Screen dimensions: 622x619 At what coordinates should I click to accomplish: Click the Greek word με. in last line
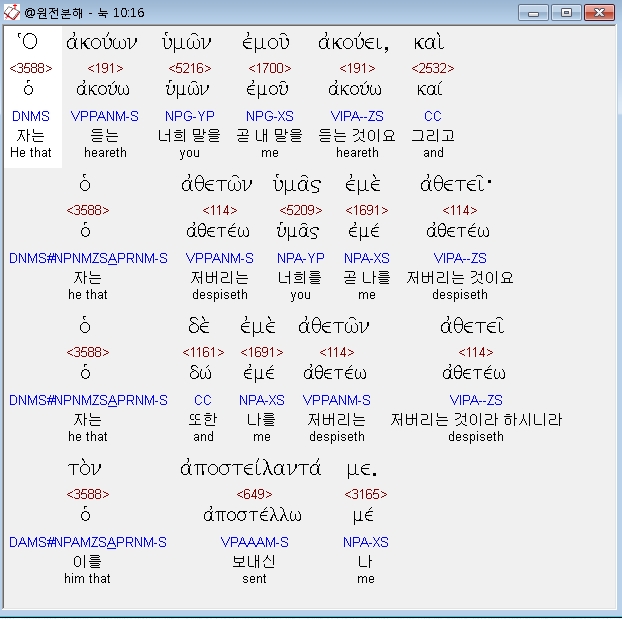(362, 471)
